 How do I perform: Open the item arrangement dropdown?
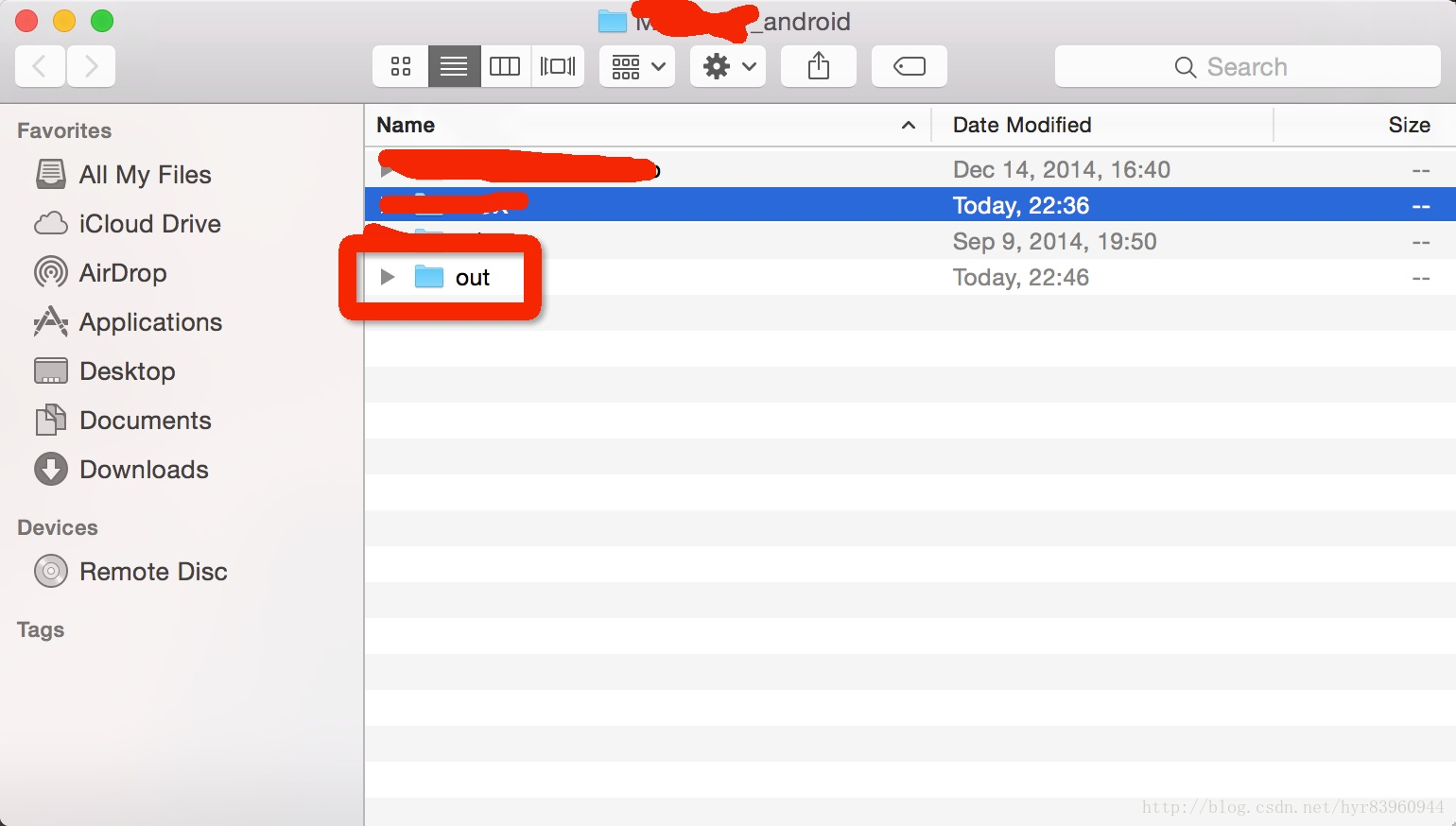tap(638, 66)
